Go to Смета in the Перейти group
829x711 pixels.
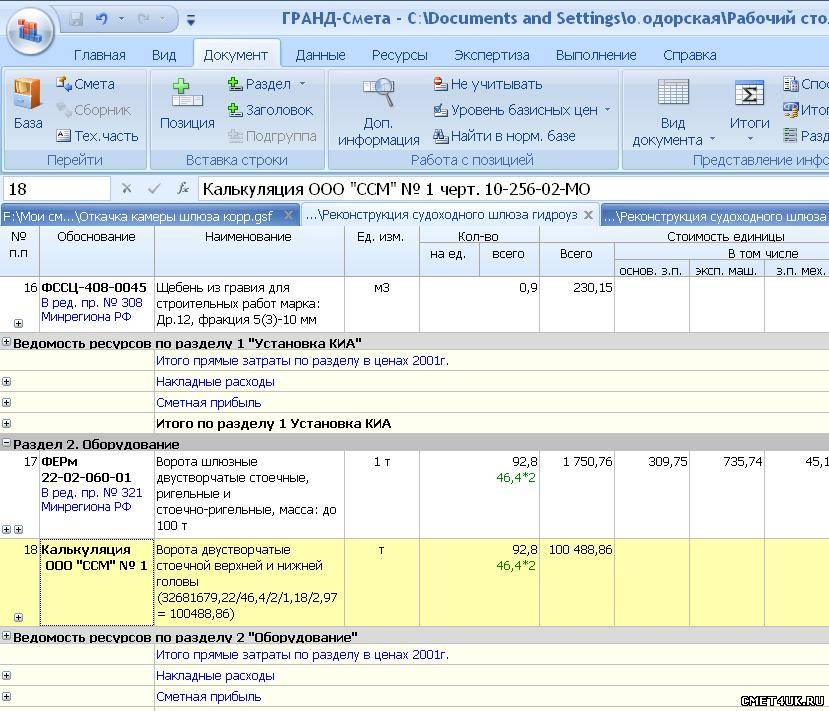point(86,84)
